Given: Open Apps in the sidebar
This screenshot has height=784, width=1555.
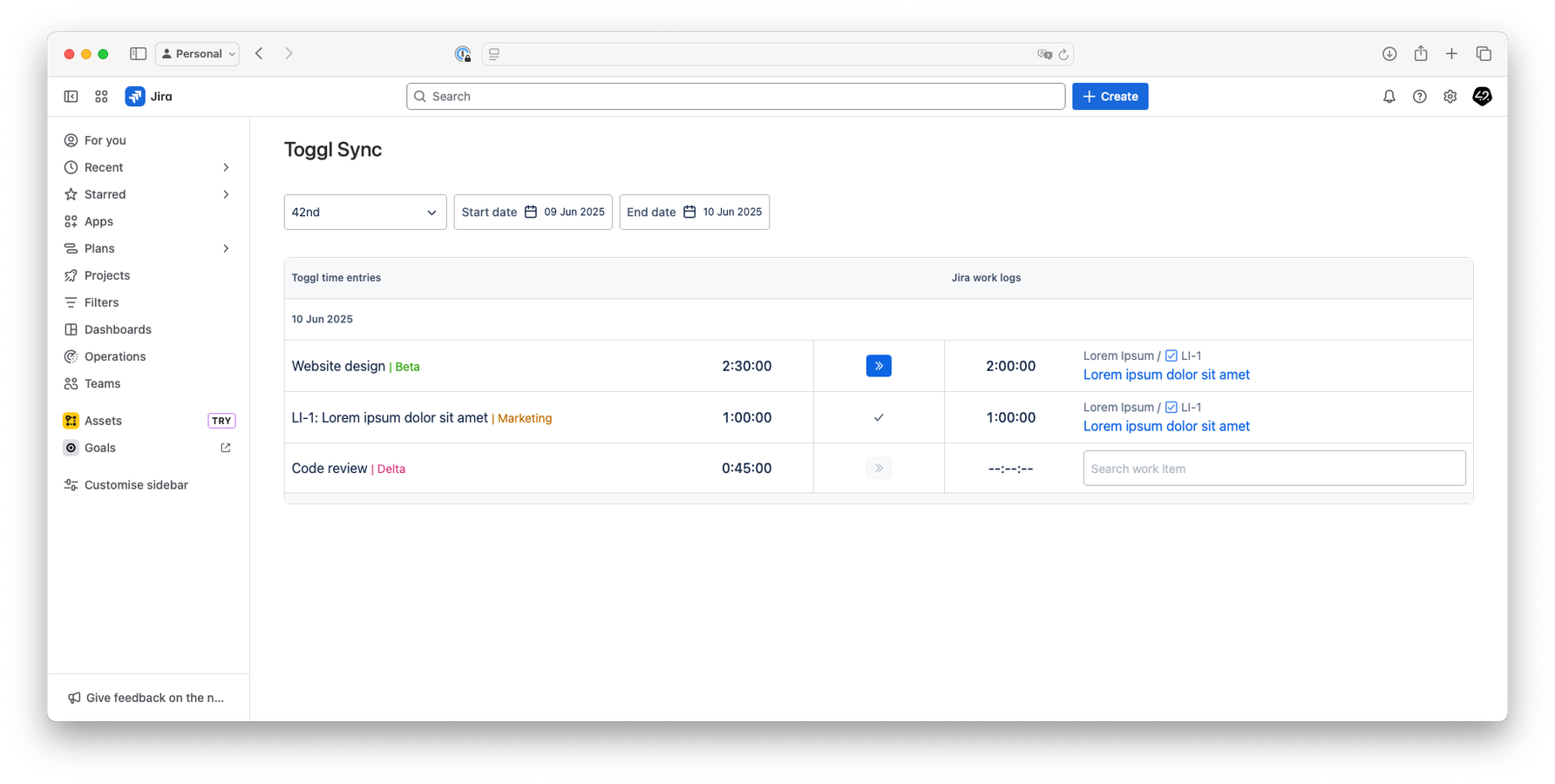Looking at the screenshot, I should point(148,221).
